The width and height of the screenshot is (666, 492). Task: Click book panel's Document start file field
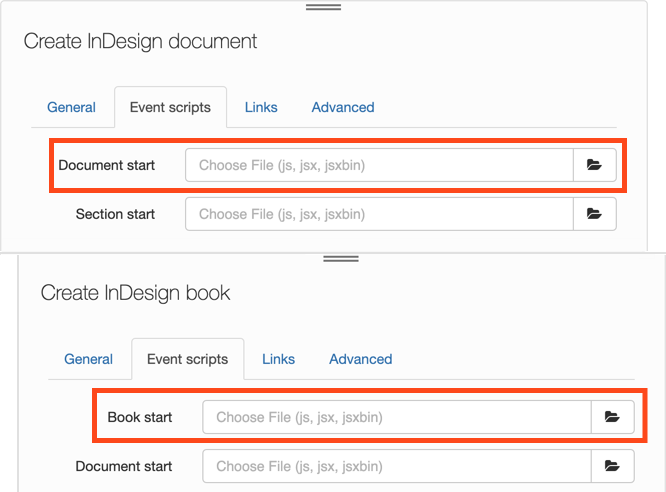pyautogui.click(x=397, y=466)
